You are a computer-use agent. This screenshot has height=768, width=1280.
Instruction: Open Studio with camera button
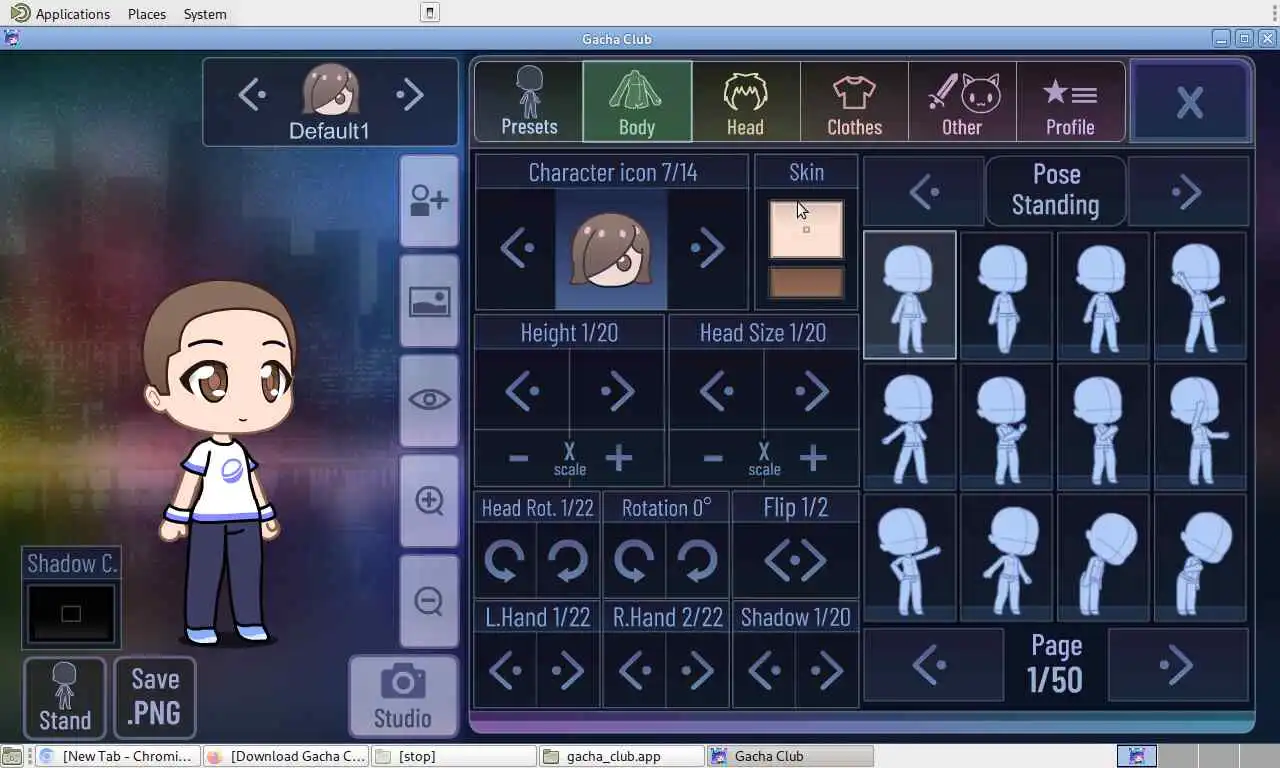[402, 696]
